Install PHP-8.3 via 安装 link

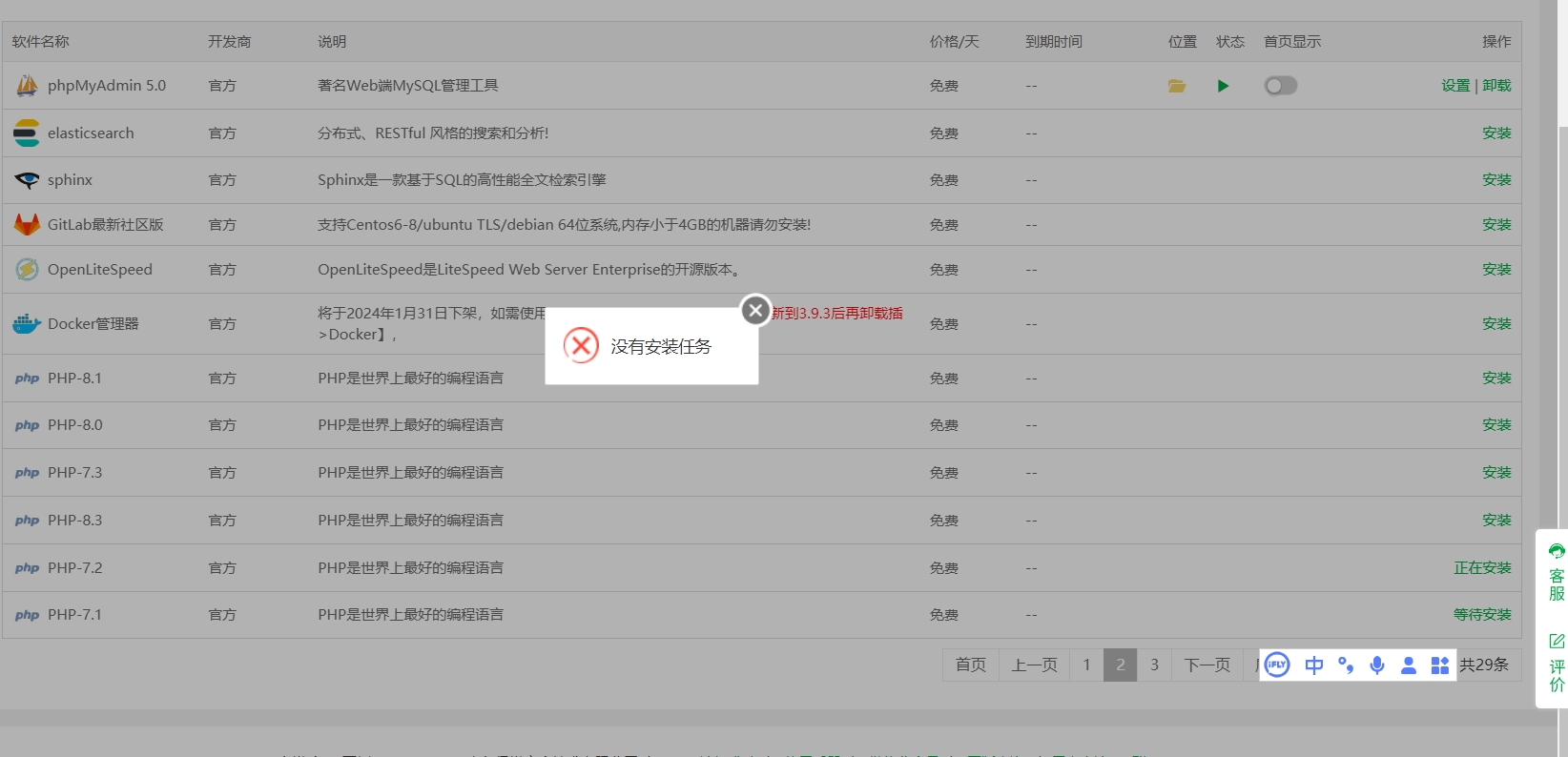(1496, 521)
